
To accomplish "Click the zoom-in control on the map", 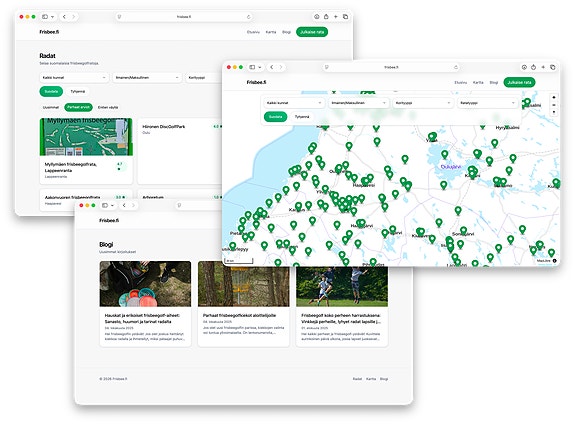I will (x=553, y=98).
